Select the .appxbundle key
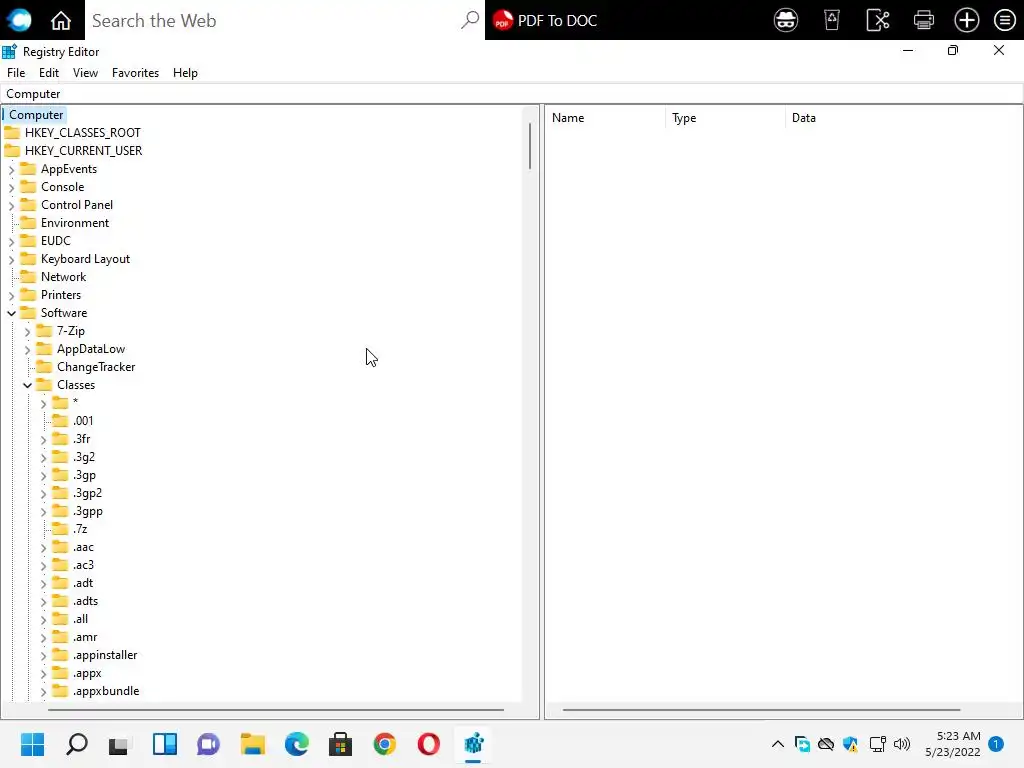 (x=106, y=691)
